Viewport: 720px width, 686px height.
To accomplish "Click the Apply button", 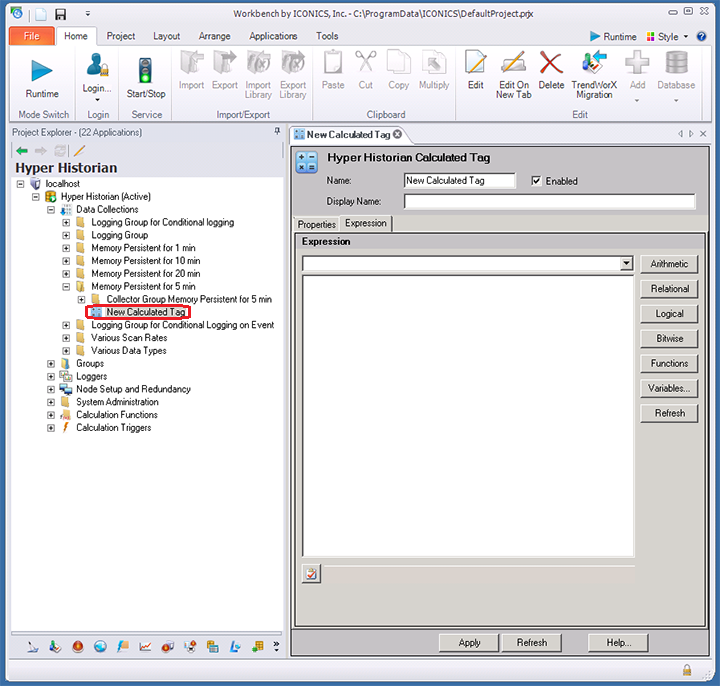I will point(469,643).
